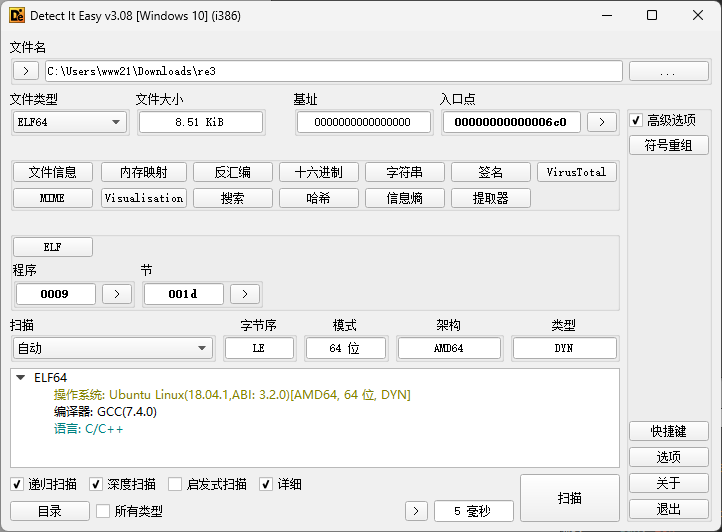Open the 内存映射 view
The width and height of the screenshot is (722, 532).
(144, 172)
